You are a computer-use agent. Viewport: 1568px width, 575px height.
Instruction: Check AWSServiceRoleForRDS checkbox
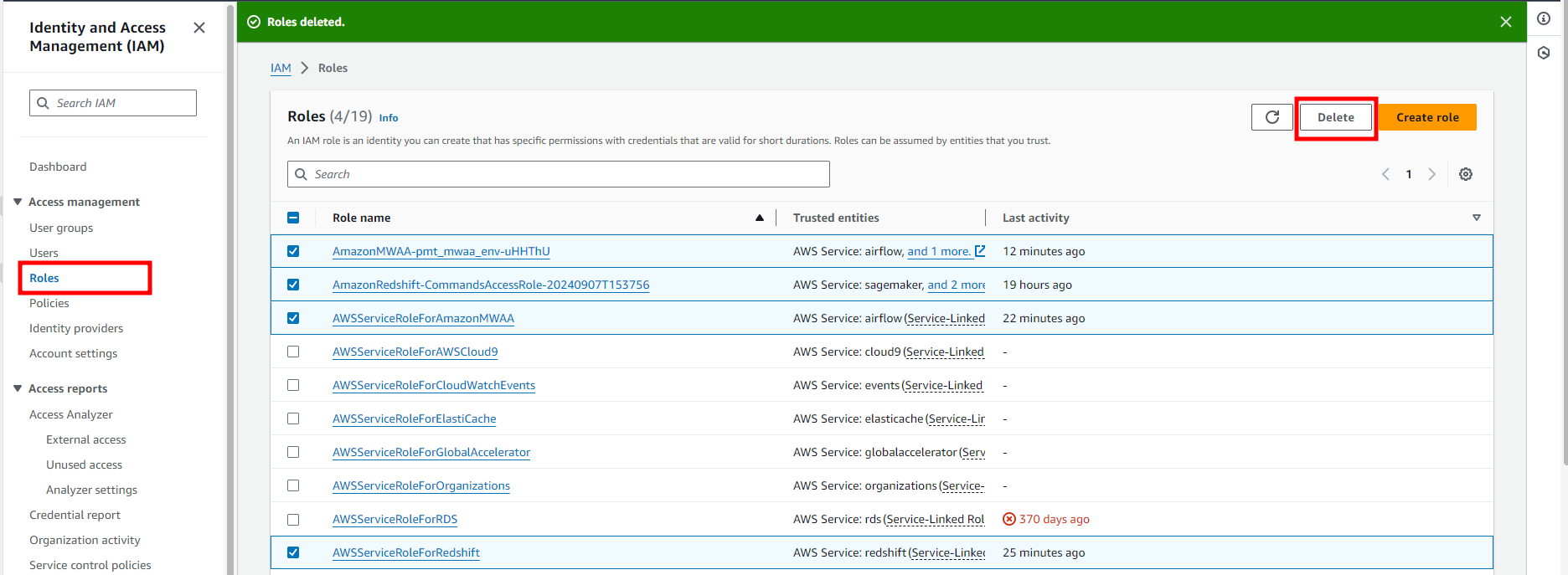point(293,519)
